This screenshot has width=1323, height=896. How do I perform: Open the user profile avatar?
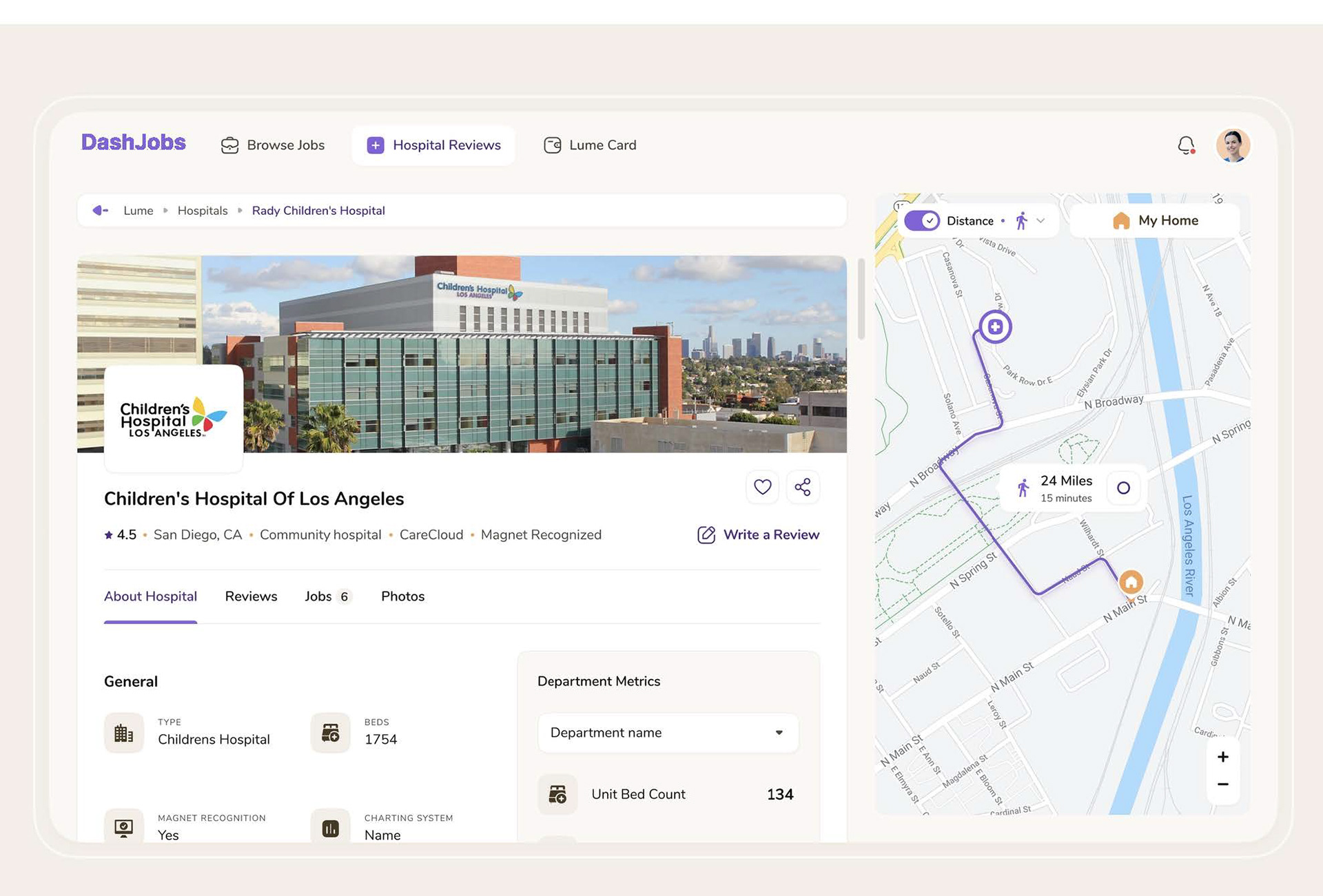pyautogui.click(x=1233, y=145)
